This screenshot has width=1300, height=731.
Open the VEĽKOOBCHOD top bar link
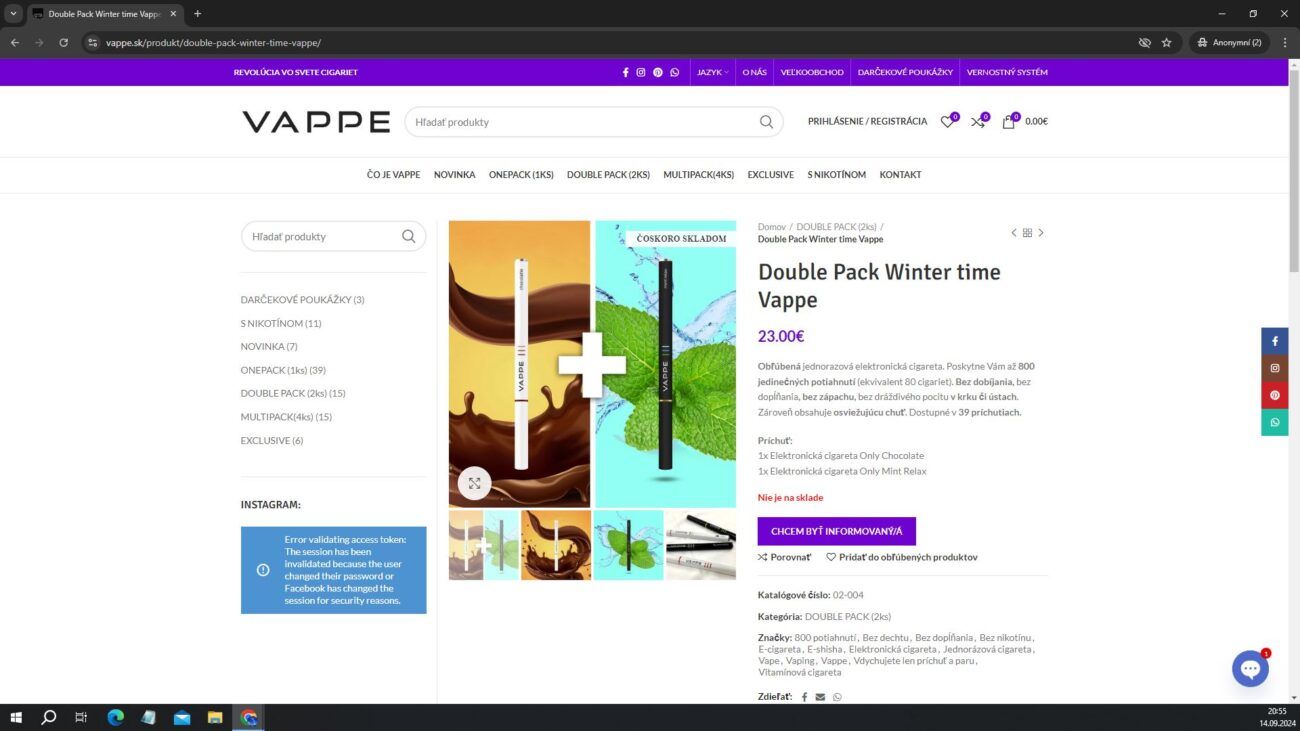coord(812,72)
